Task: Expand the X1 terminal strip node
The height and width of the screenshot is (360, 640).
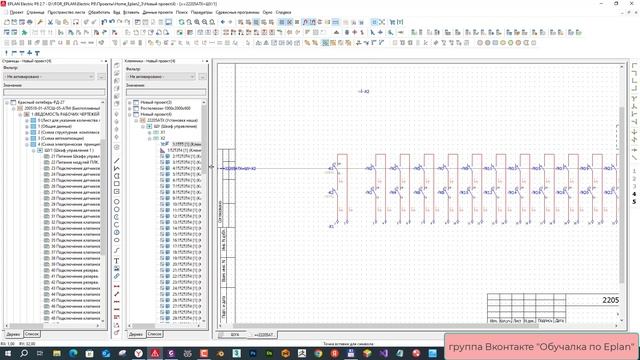Action: click(149, 133)
